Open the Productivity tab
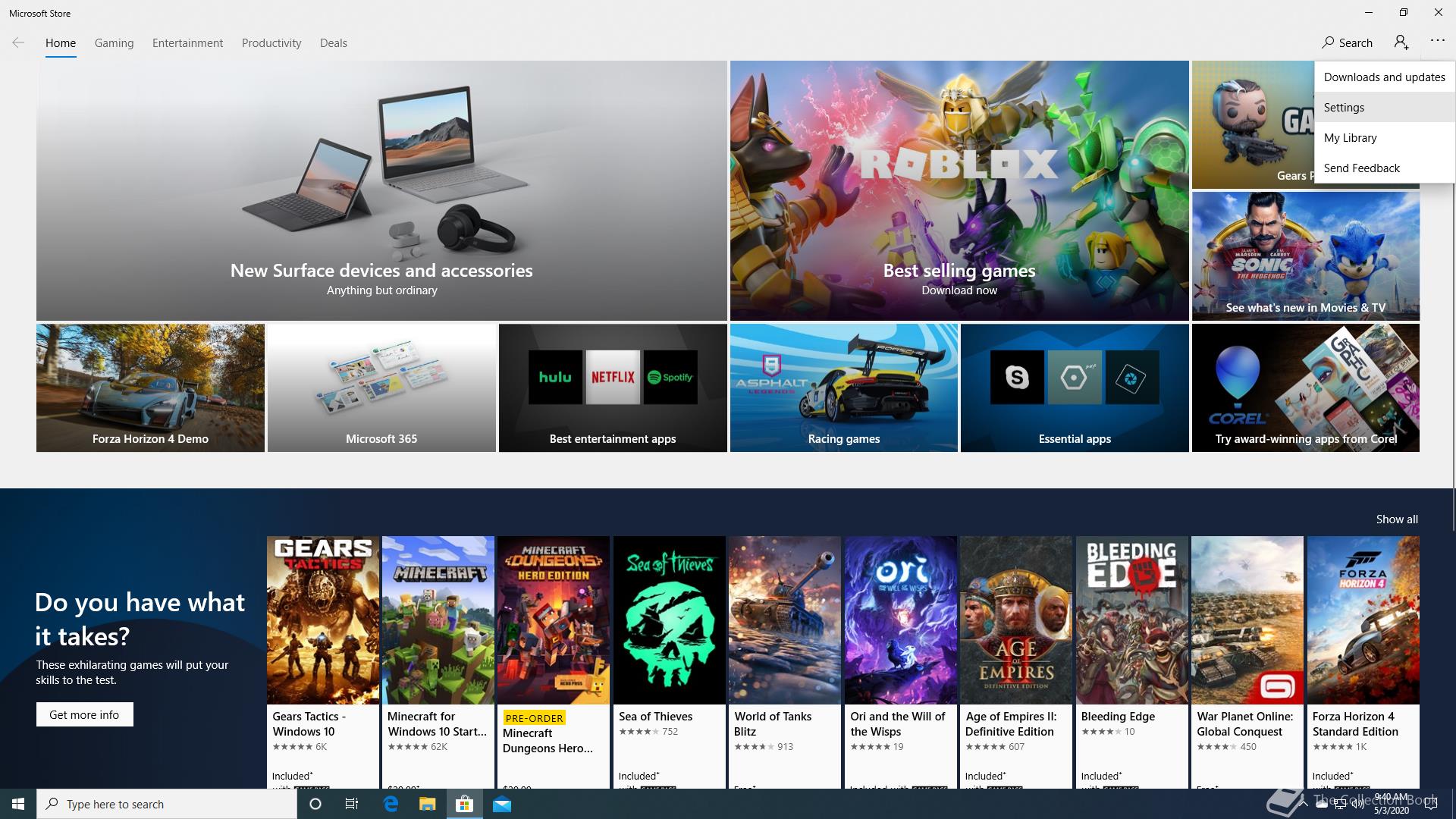The height and width of the screenshot is (819, 1456). (271, 43)
